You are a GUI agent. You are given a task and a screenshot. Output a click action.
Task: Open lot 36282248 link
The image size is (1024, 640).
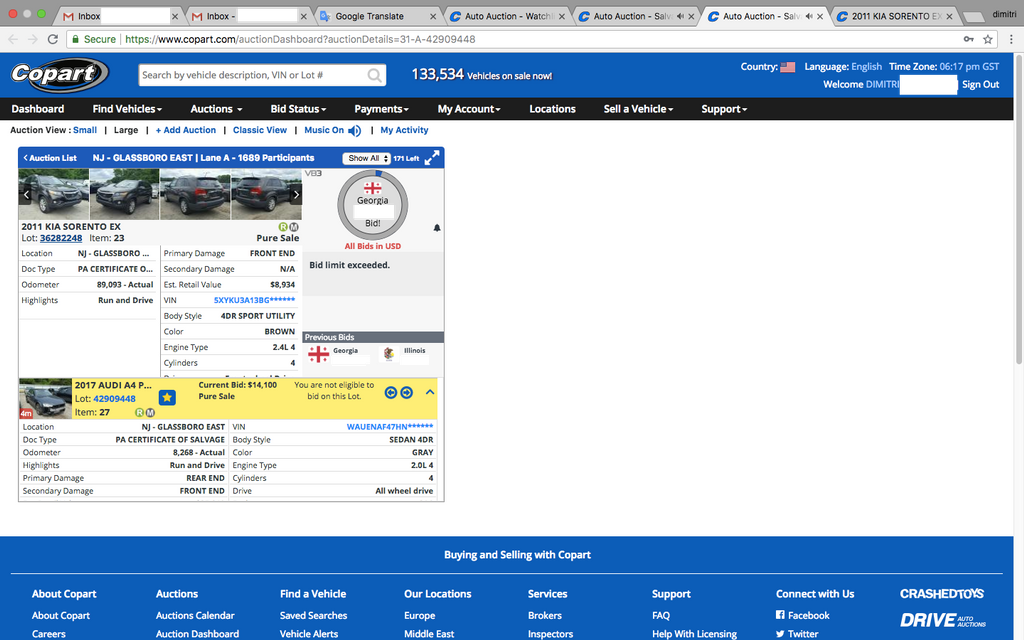click(61, 238)
